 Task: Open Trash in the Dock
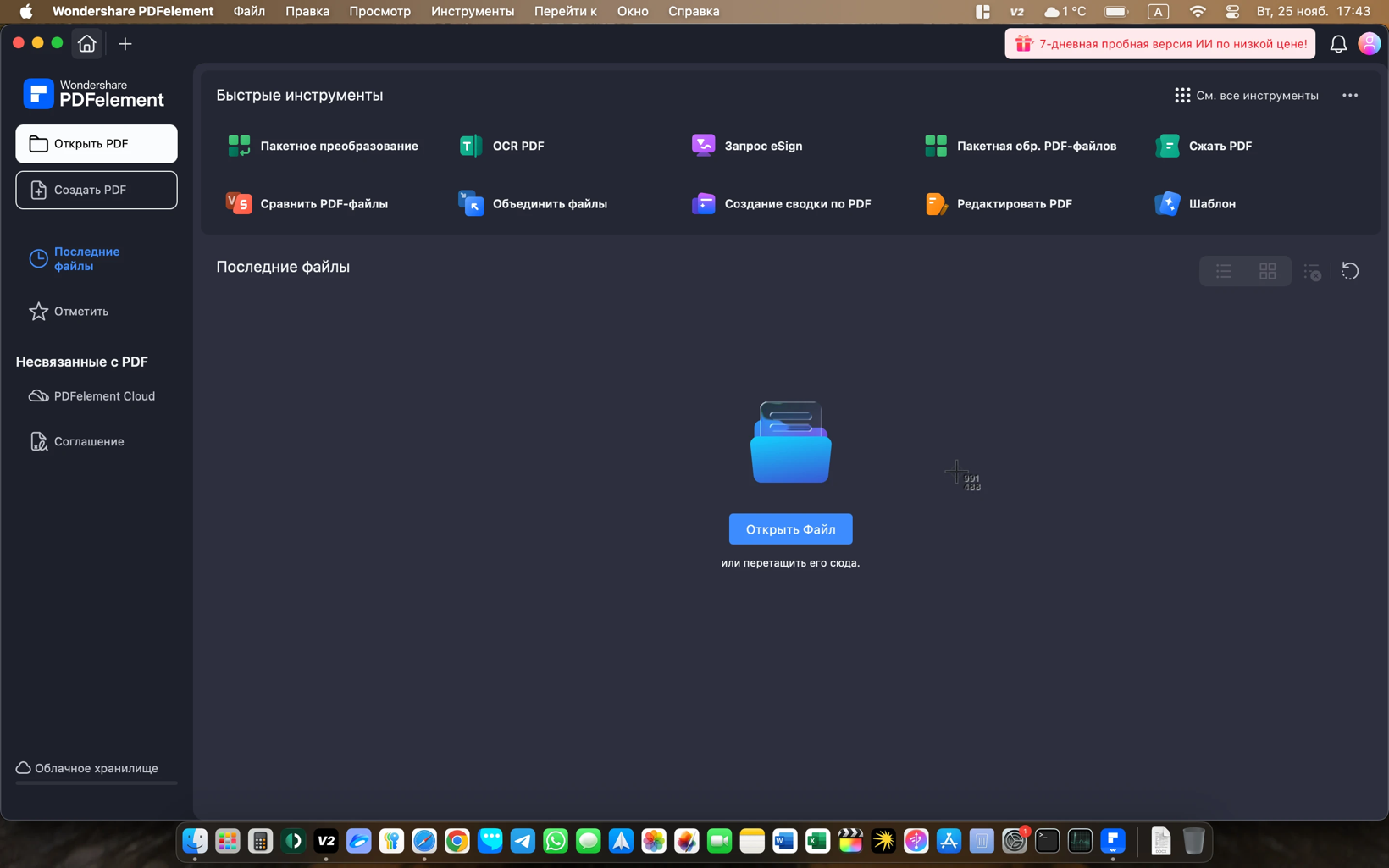coord(1193,841)
